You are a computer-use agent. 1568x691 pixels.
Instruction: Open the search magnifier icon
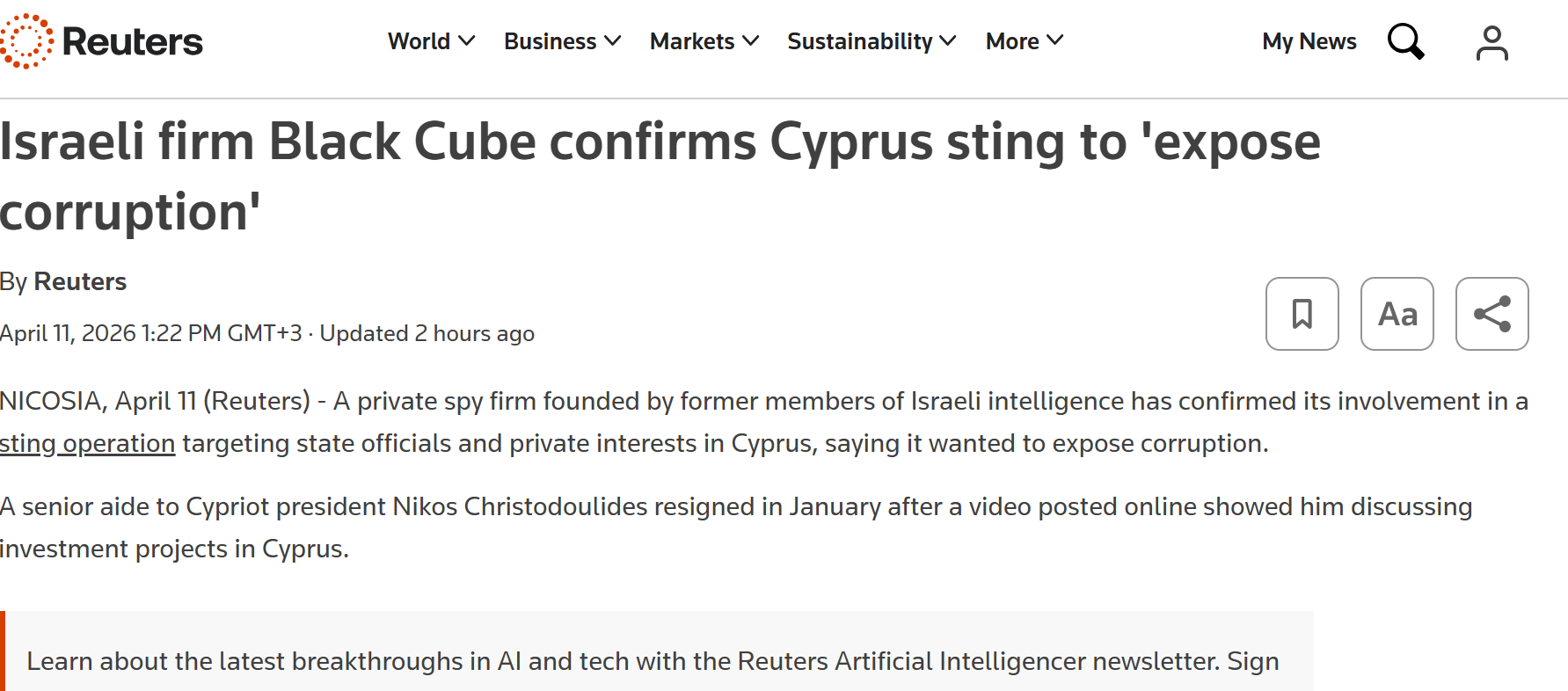(1405, 41)
